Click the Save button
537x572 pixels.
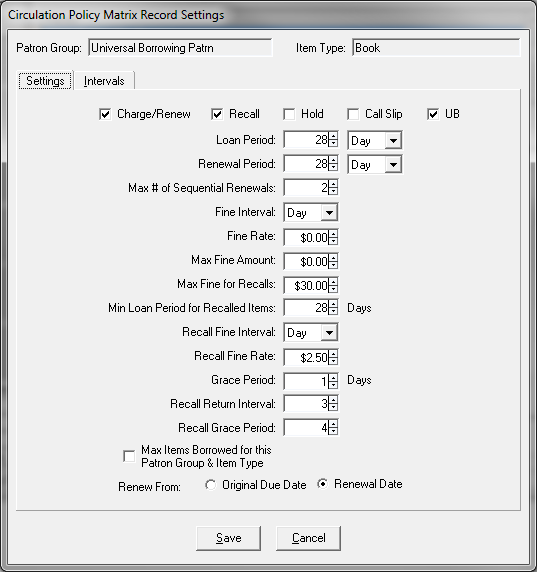(x=229, y=538)
